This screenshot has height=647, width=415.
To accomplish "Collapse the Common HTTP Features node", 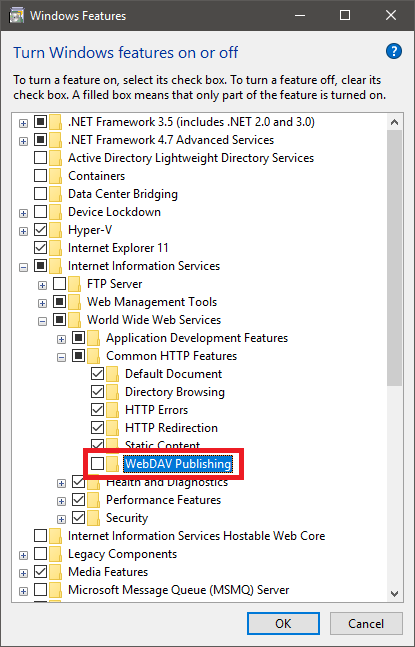I will [61, 358].
